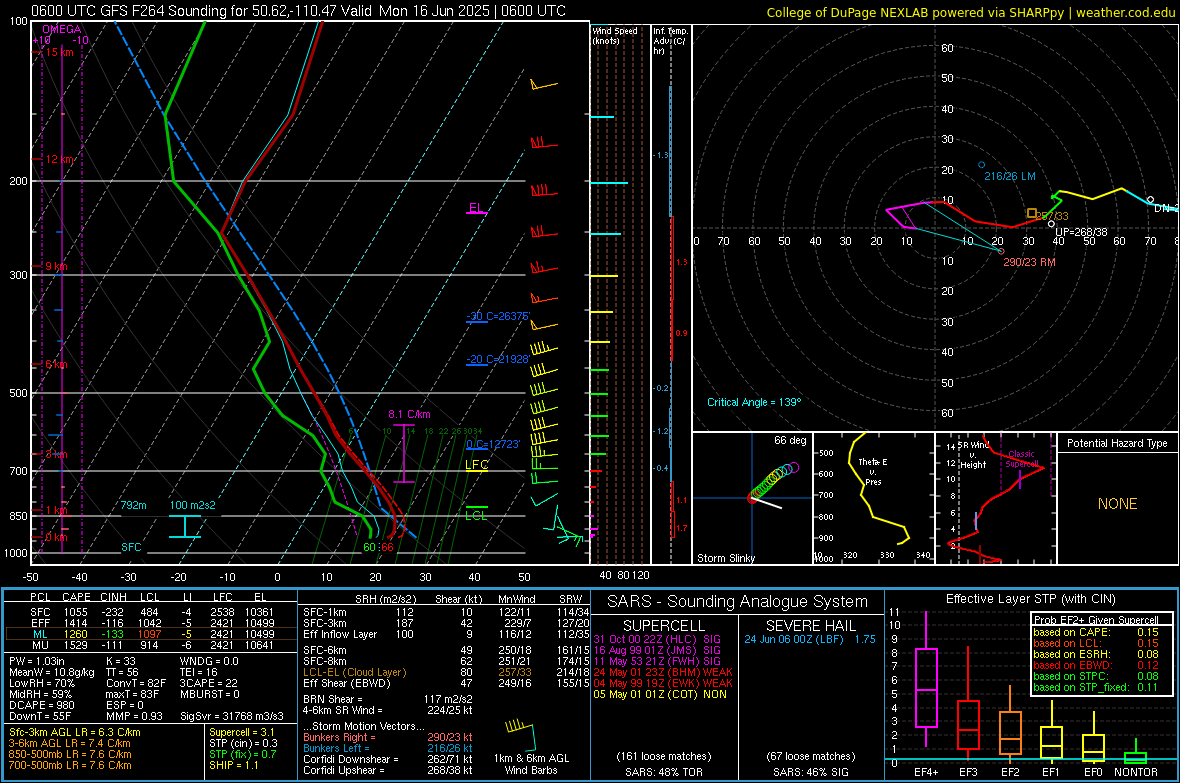
Task: Click the UP=268/38 Corfidi label
Action: (x=1081, y=233)
